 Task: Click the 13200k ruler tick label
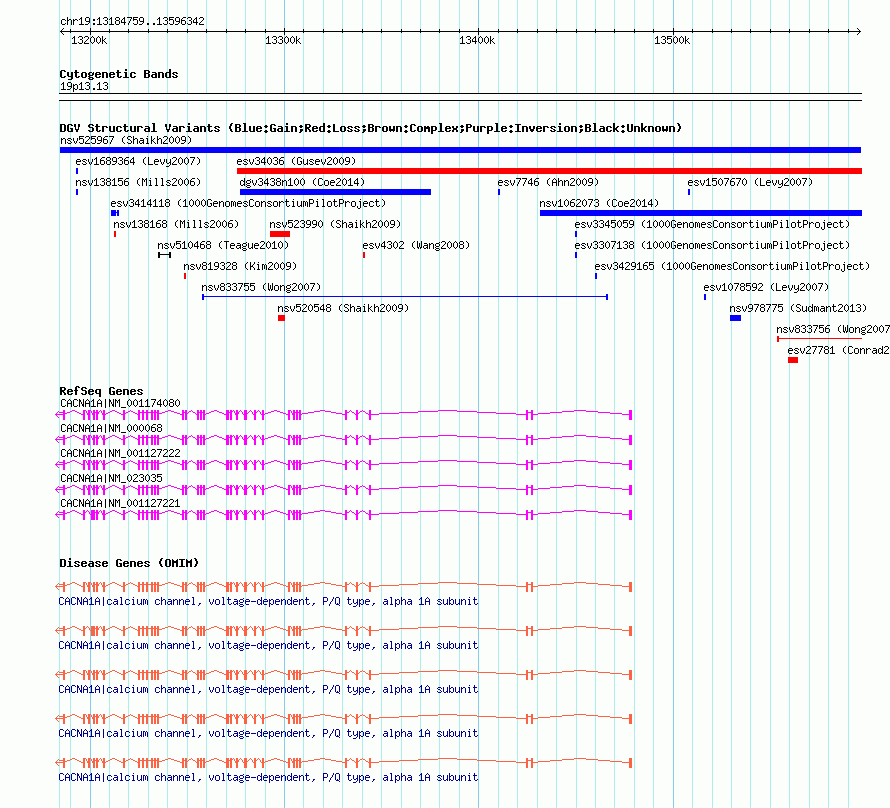coord(89,40)
